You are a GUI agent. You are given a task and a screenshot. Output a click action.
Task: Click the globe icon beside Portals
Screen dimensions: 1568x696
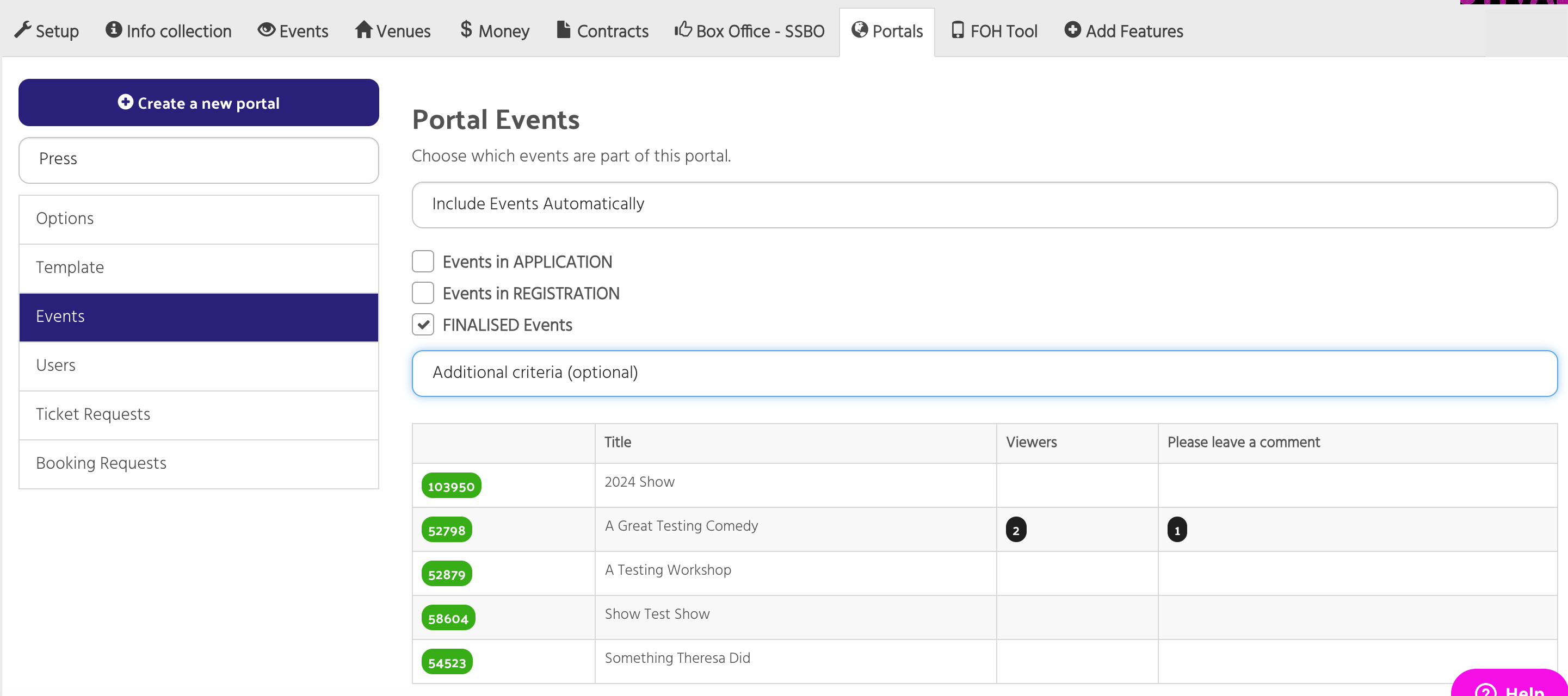pyautogui.click(x=859, y=29)
